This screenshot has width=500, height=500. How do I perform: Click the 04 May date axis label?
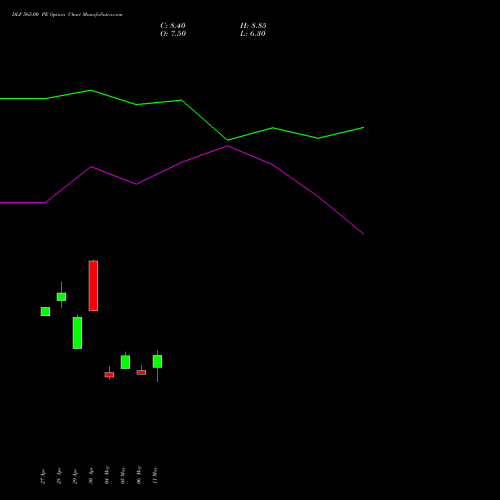(107, 475)
